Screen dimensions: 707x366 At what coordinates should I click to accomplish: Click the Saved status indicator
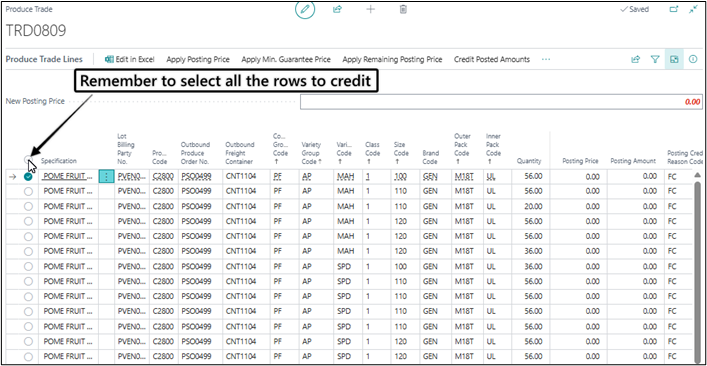tap(634, 9)
